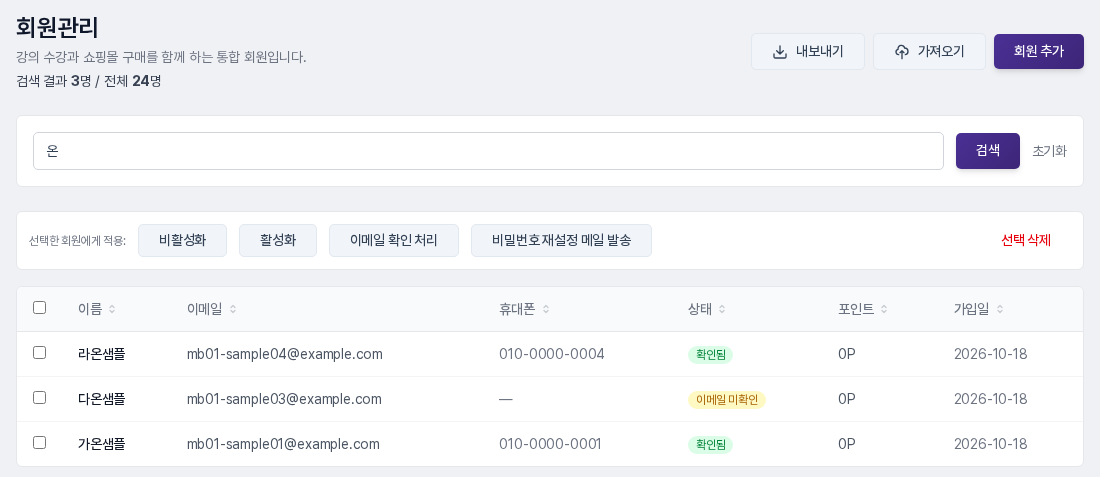Screen dimensions: 1100x477
Task: Click the download icon in 내보내기
Action: click(779, 52)
